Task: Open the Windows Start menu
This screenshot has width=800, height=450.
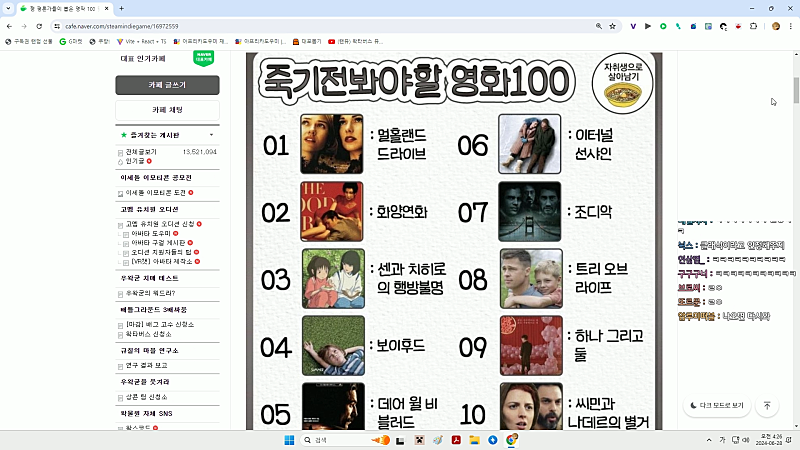Action: tap(289, 440)
